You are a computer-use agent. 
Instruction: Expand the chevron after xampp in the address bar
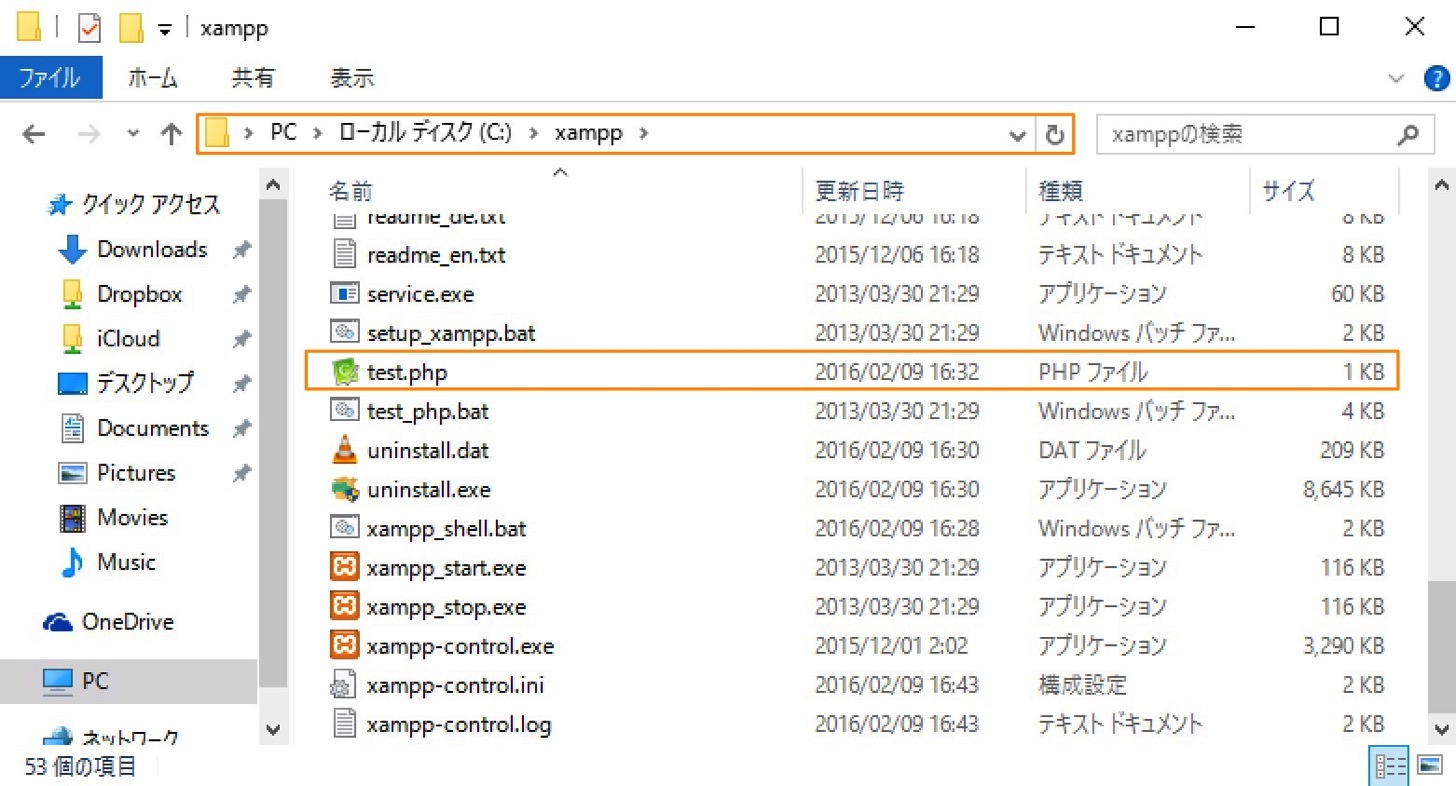pyautogui.click(x=642, y=134)
